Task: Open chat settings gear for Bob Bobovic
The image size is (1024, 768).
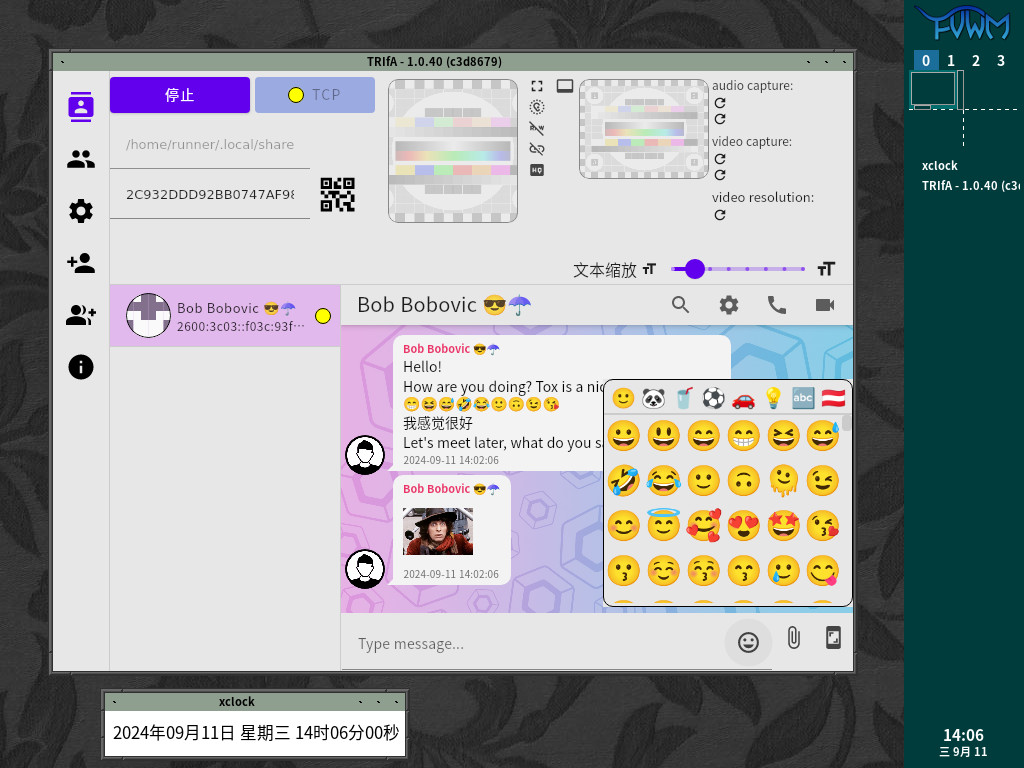Action: (x=729, y=305)
